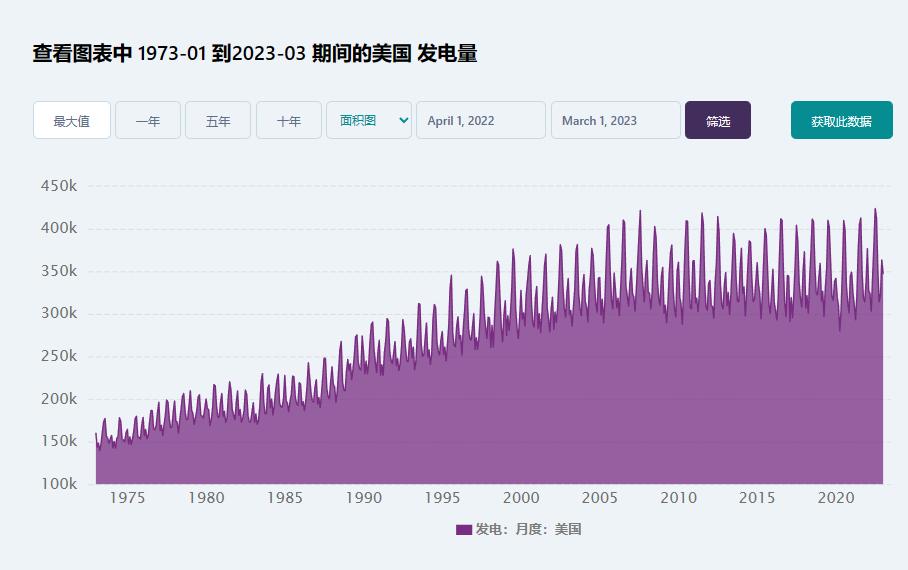Click the chart title 查看图表中 heading
908x570 pixels.
[255, 53]
